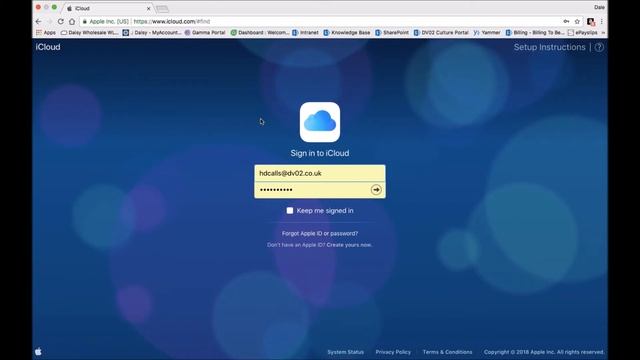The image size is (640, 360).
Task: Open a new tab with the new tab button
Action: [162, 9]
